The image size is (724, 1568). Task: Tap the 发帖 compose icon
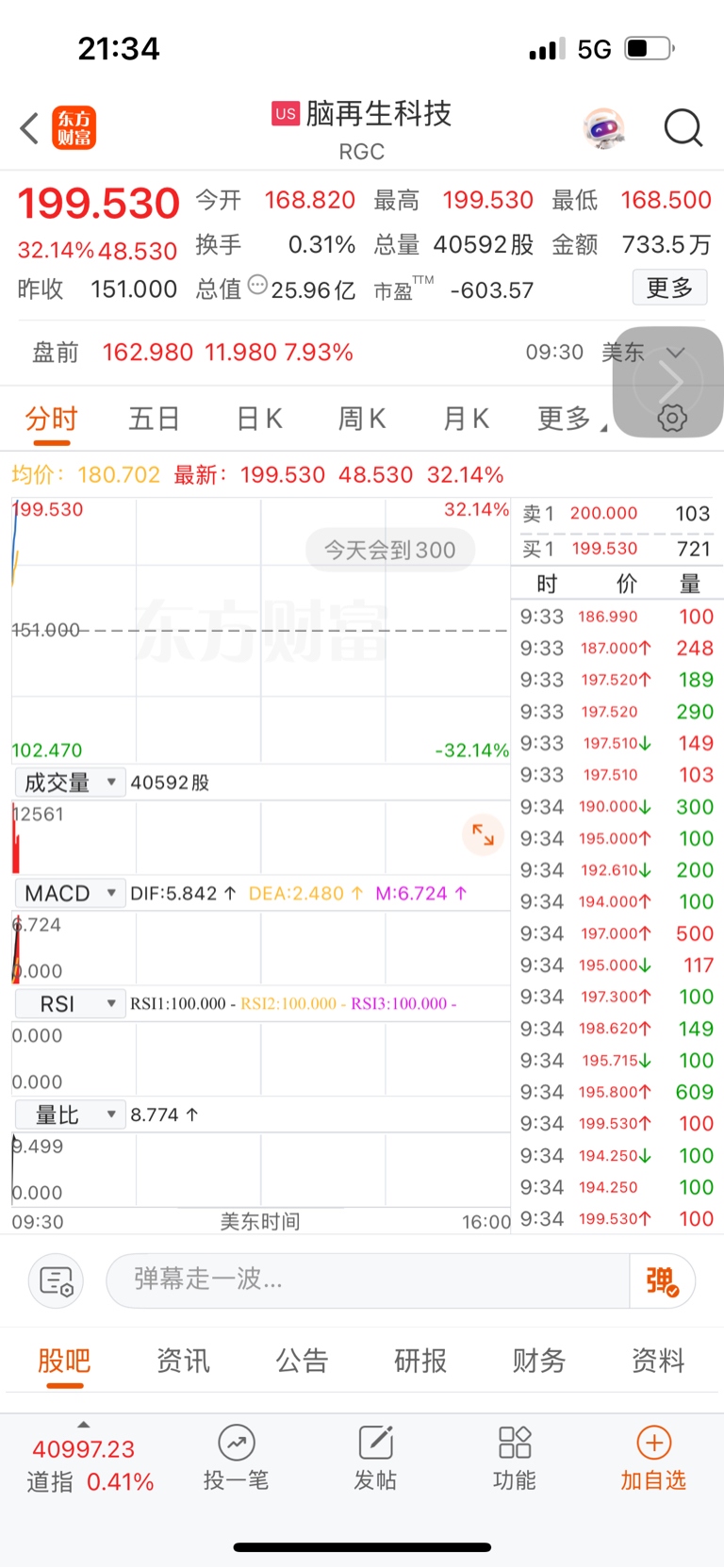coord(375,1443)
